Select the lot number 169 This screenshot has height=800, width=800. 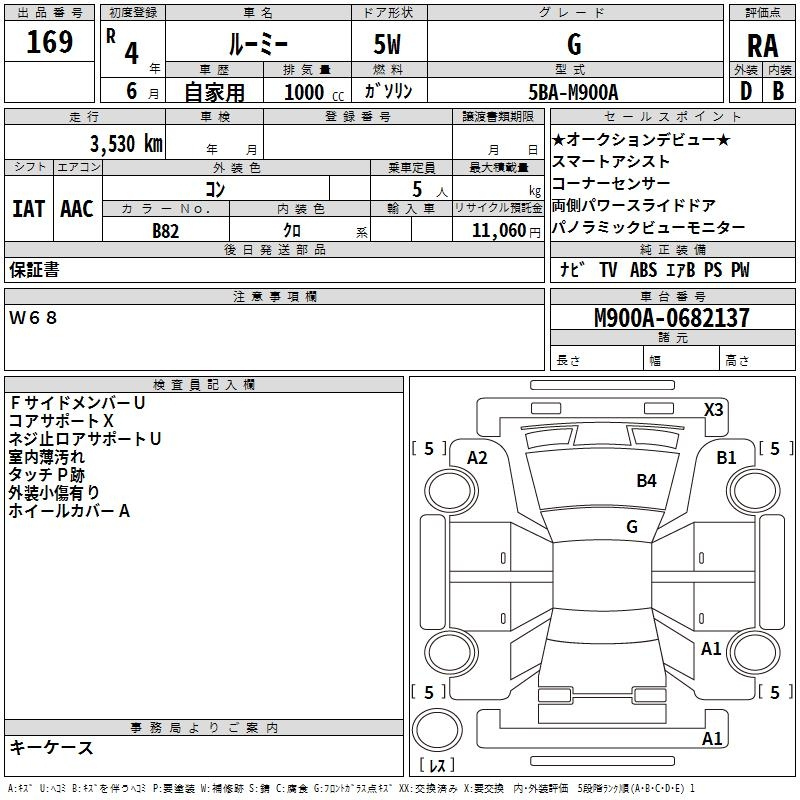[x=49, y=42]
